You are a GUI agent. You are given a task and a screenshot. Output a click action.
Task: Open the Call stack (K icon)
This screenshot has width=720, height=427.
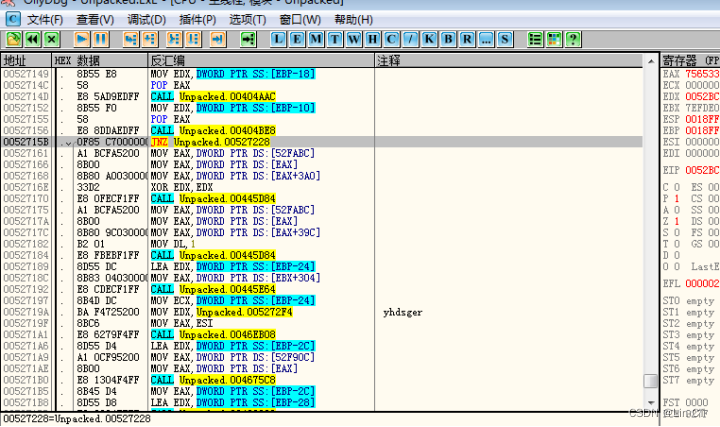click(429, 39)
